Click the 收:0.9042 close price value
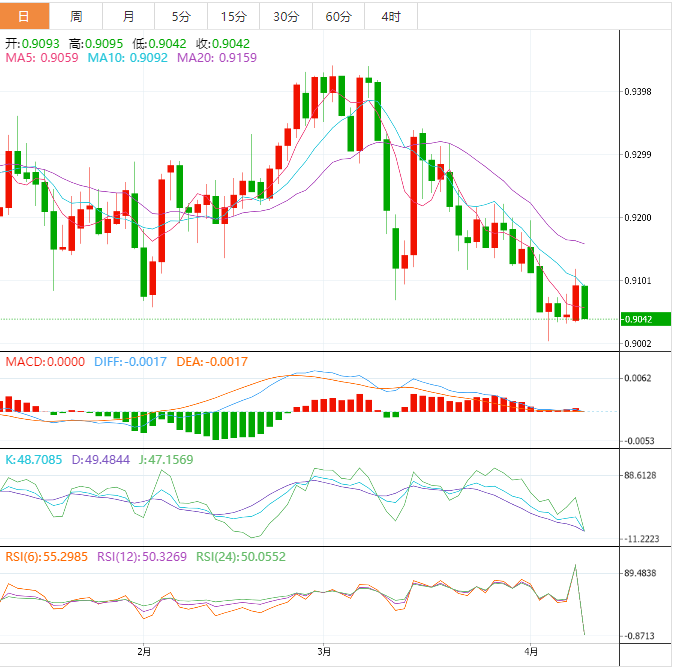 point(223,44)
